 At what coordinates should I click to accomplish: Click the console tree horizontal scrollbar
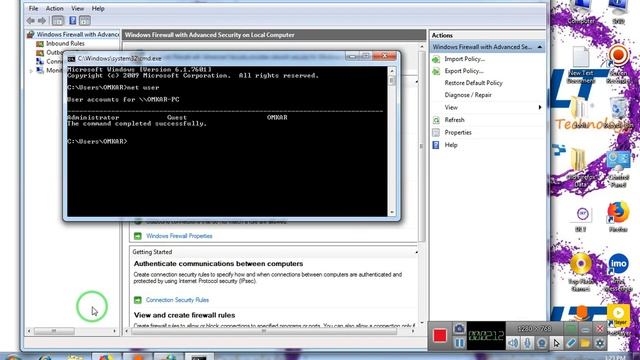54,331
